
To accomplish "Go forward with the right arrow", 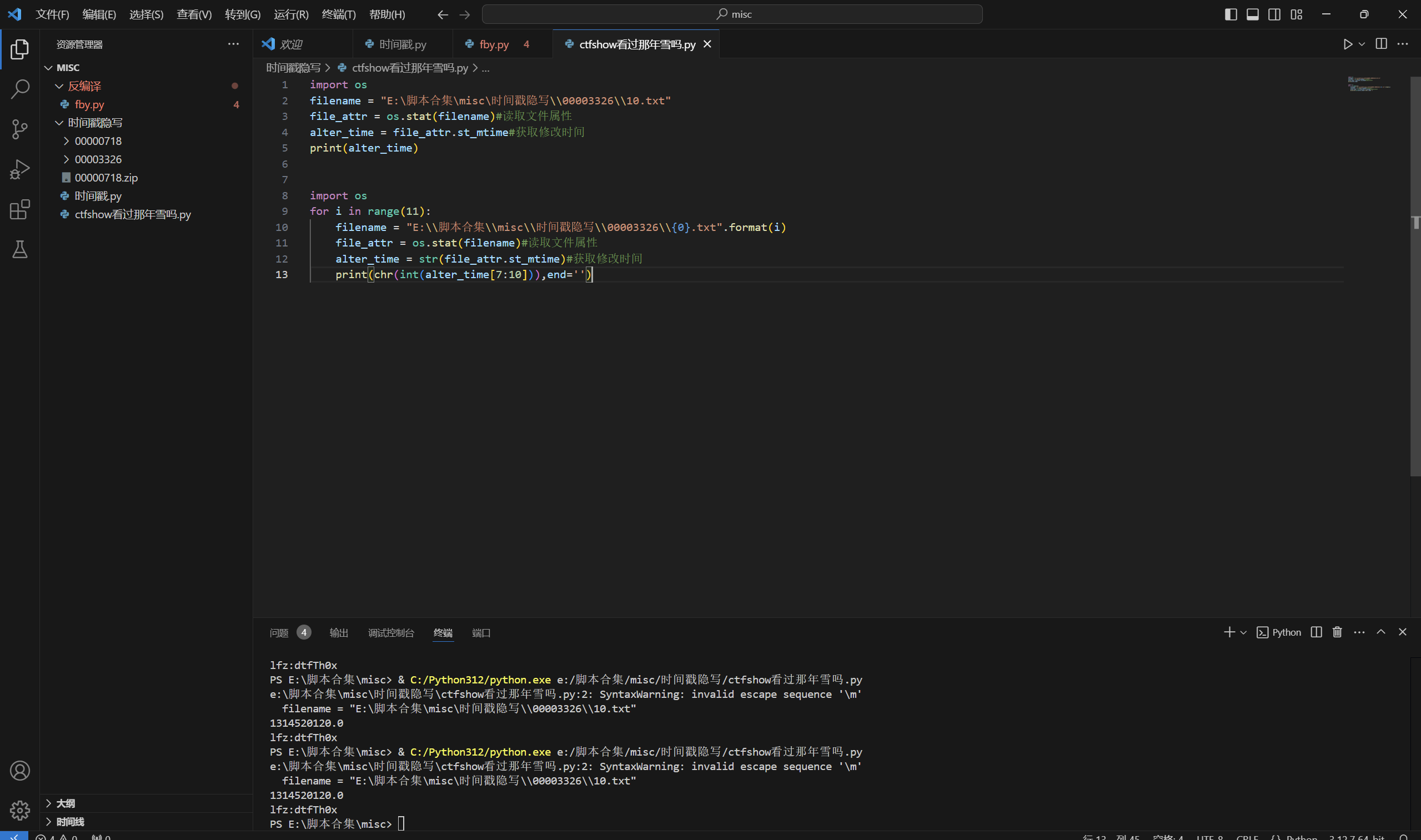I will [x=465, y=15].
